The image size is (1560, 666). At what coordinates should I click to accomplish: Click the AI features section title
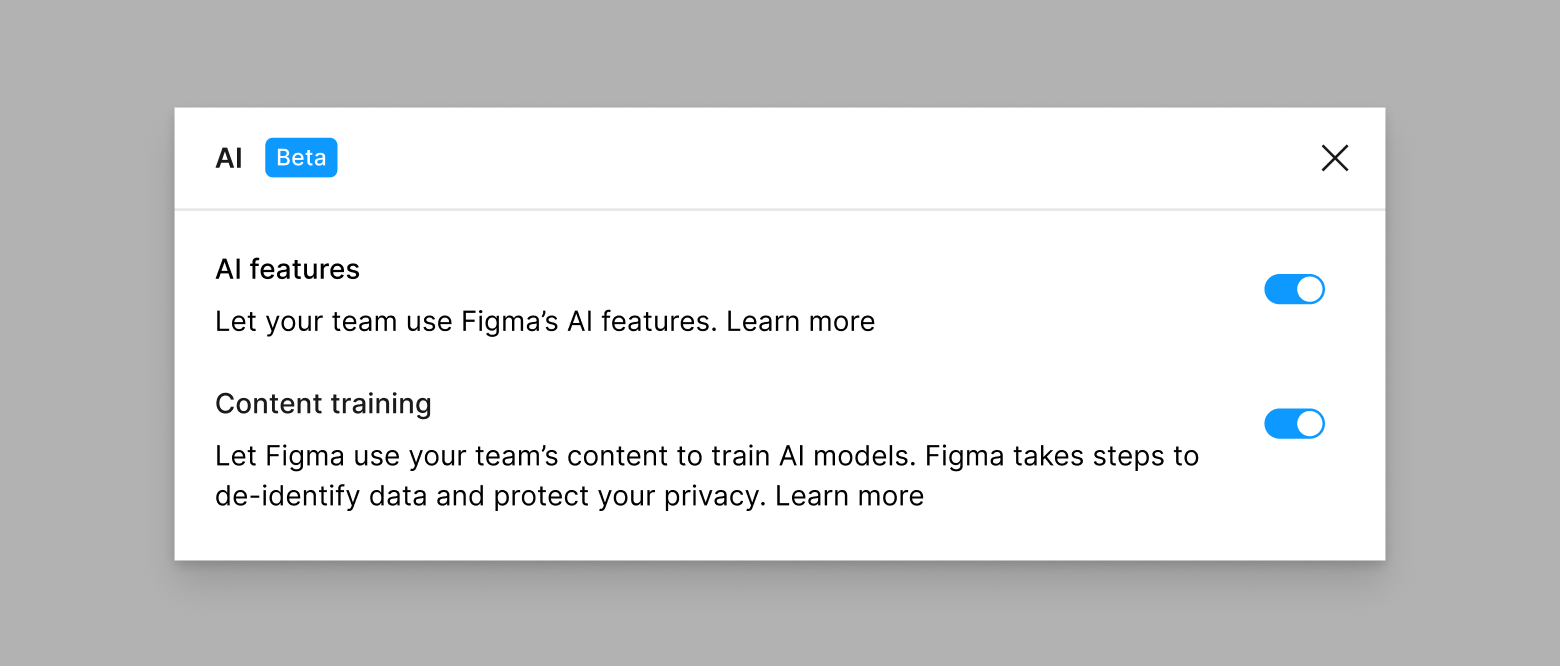pos(287,268)
